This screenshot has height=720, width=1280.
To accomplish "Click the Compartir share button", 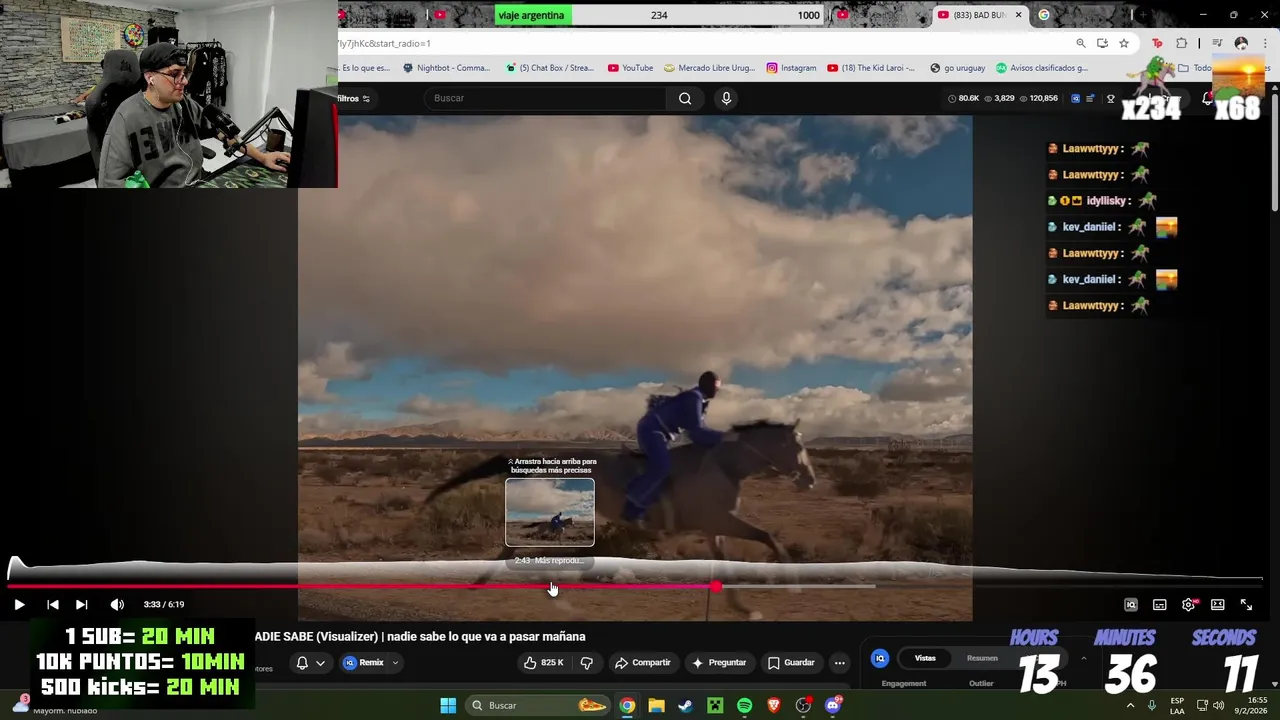I will click(x=643, y=662).
